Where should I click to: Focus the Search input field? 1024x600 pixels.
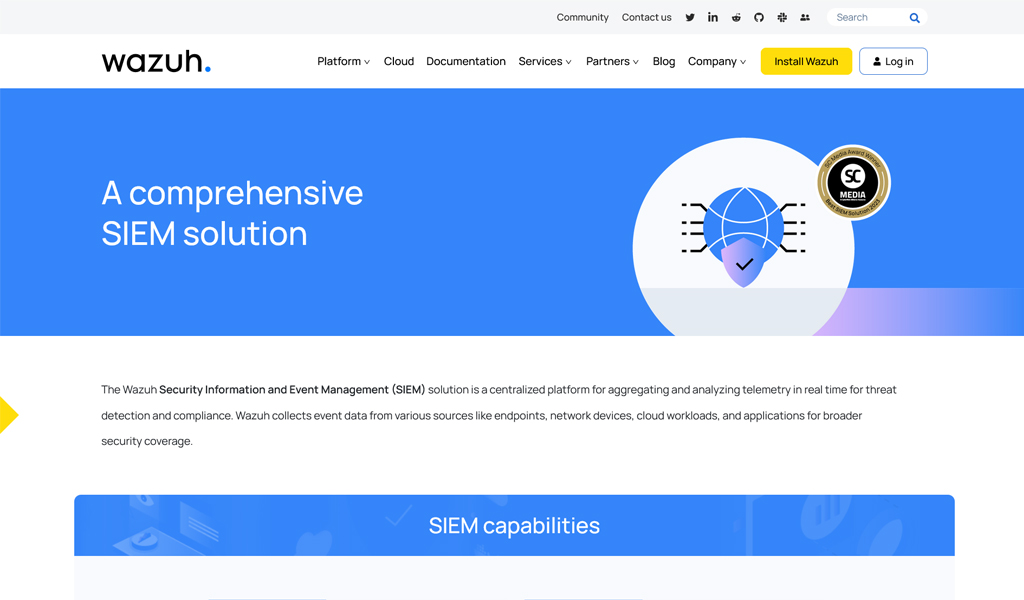[x=868, y=17]
